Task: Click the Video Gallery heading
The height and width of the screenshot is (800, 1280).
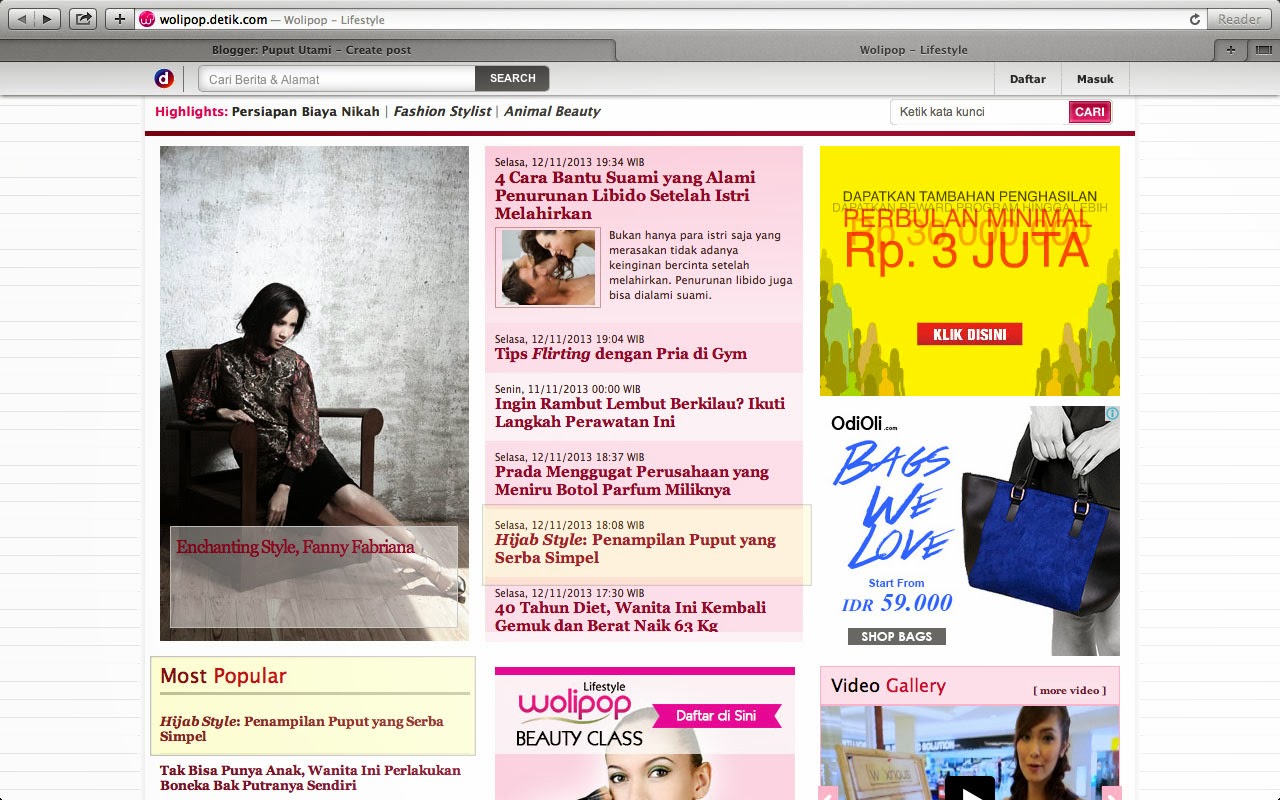Action: coord(888,686)
